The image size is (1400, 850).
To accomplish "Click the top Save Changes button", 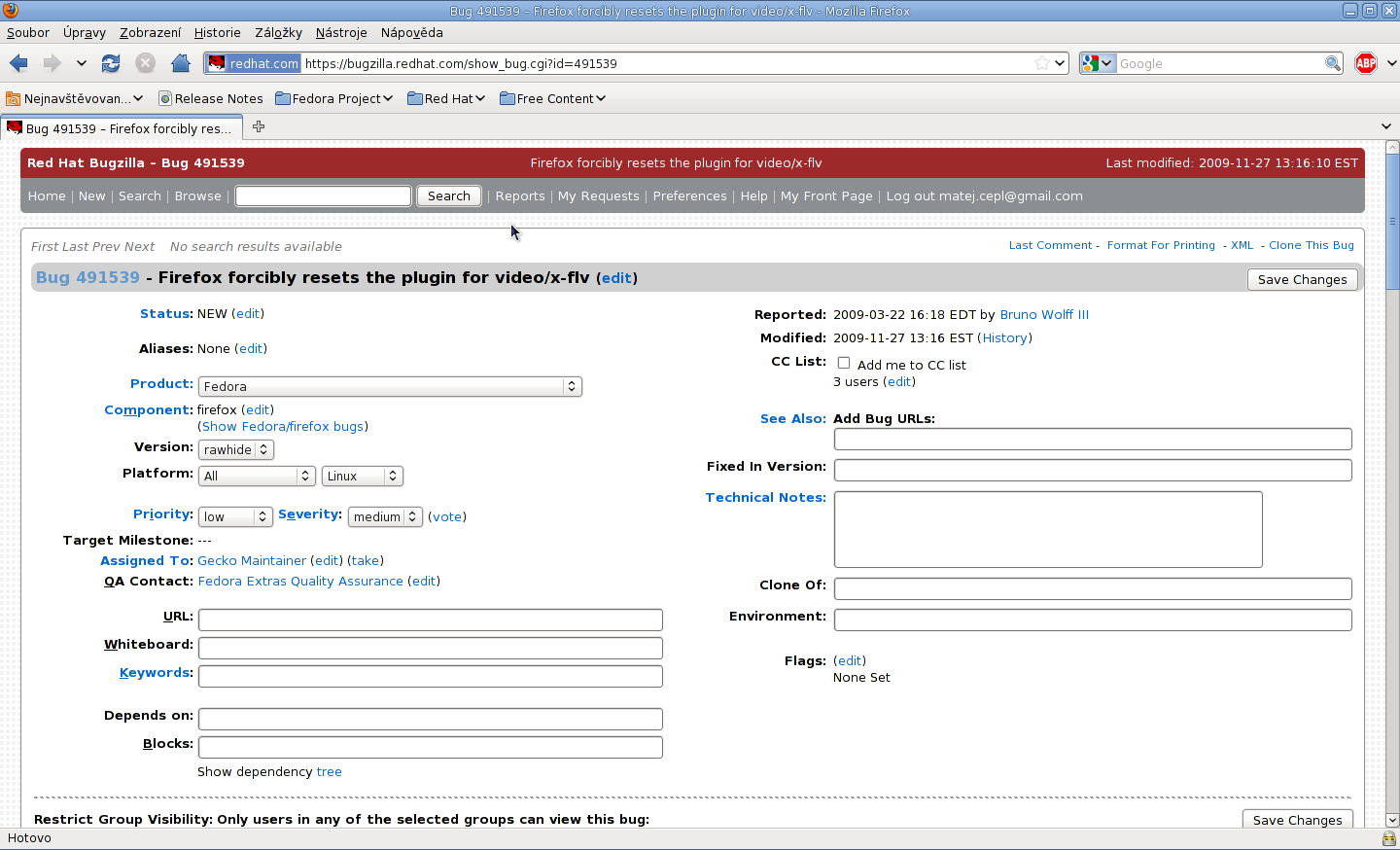I will click(1302, 279).
